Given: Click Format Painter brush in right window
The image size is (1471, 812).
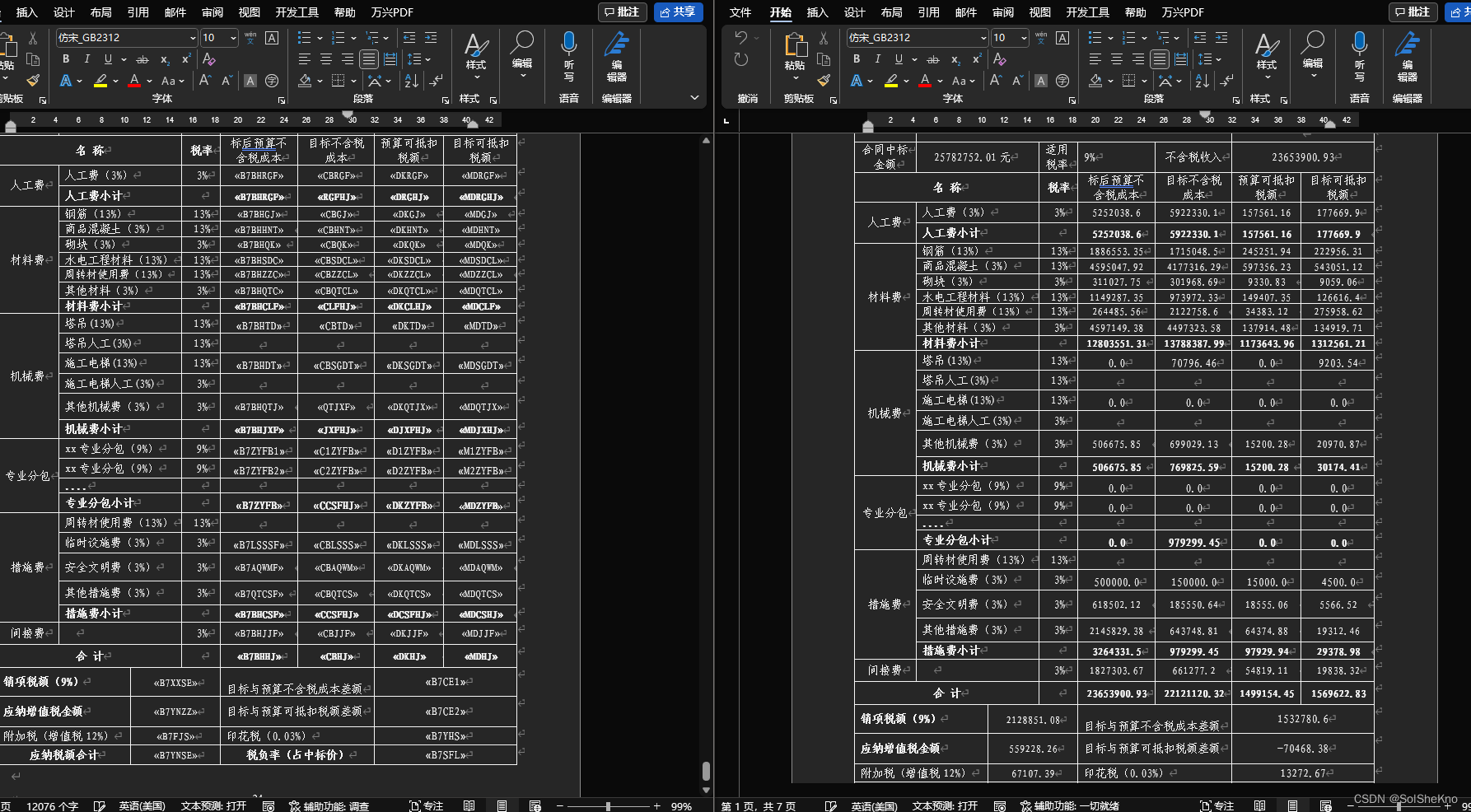Looking at the screenshot, I should (x=823, y=80).
